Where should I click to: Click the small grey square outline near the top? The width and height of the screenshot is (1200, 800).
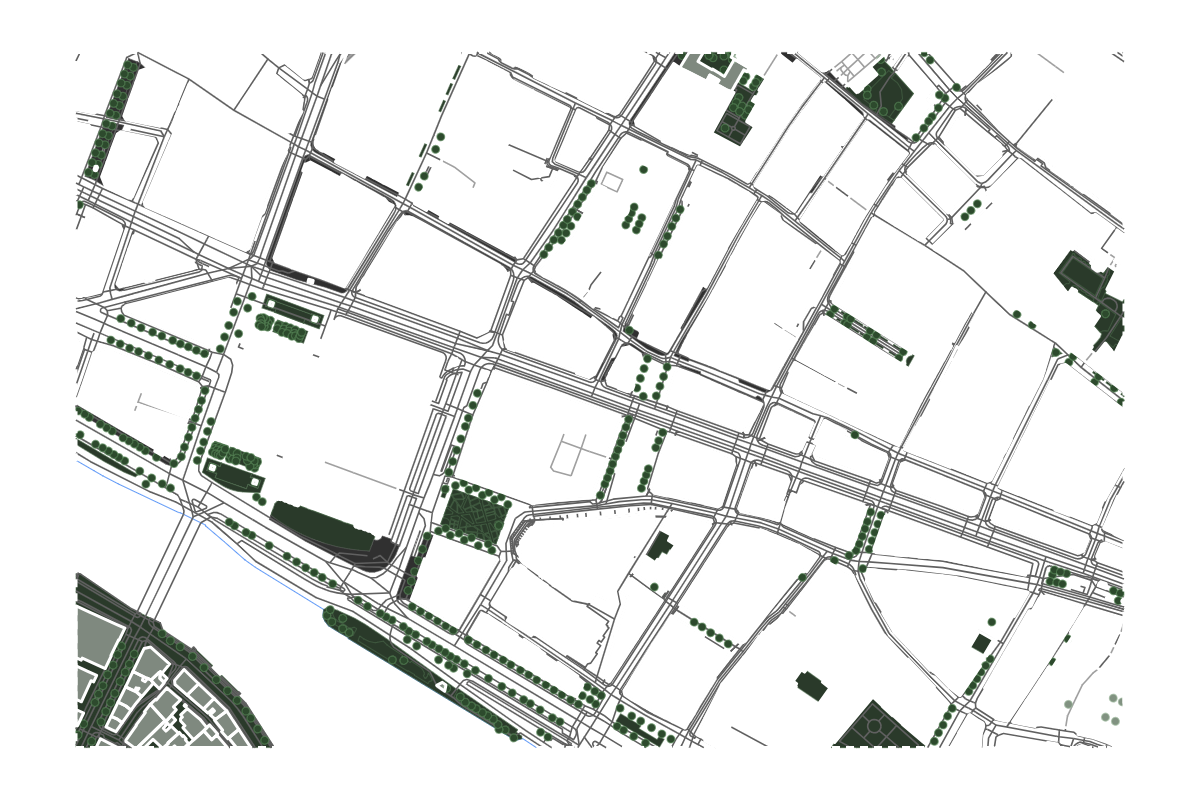pyautogui.click(x=611, y=183)
